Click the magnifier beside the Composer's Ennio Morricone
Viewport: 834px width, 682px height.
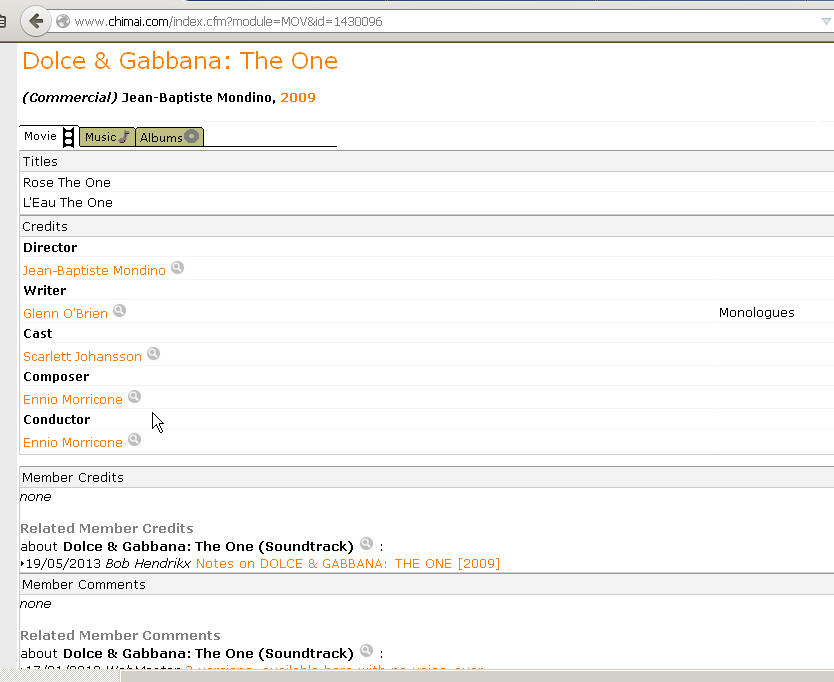coord(135,397)
